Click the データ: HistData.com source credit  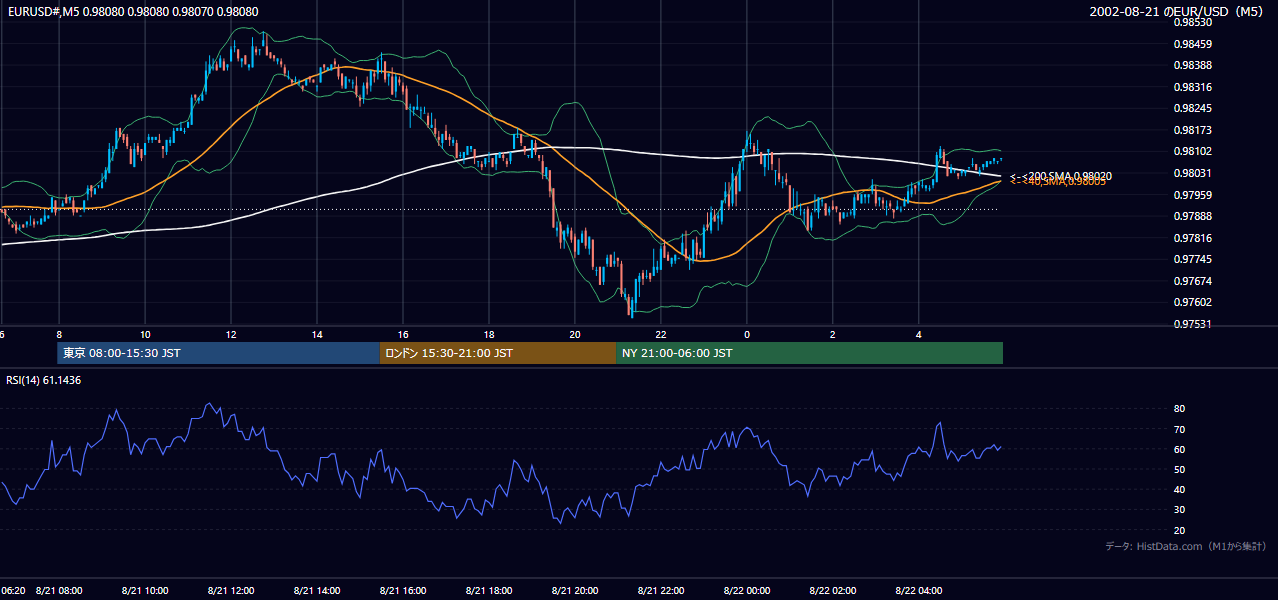coord(1185,547)
